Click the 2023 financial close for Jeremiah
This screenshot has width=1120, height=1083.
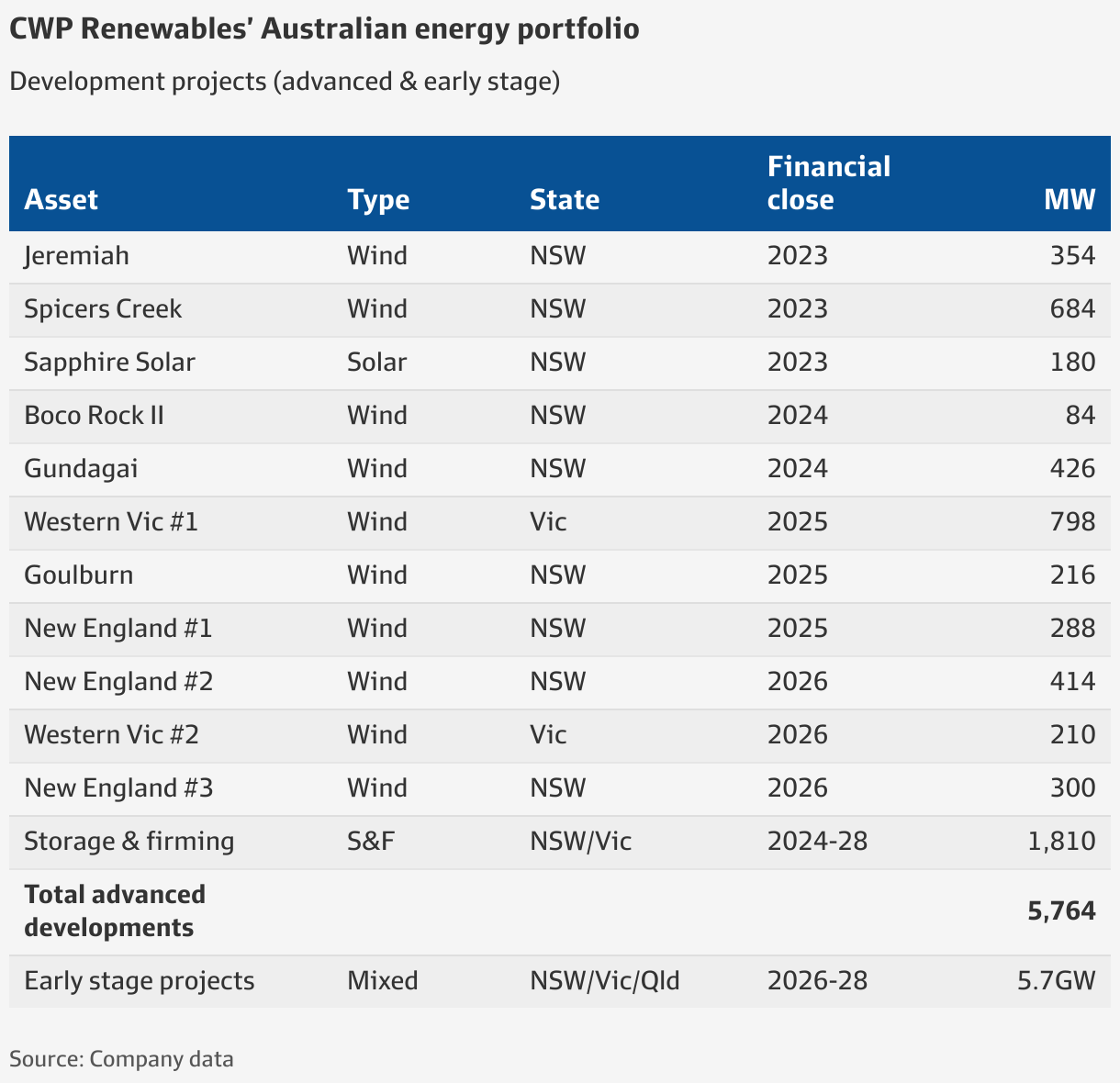[798, 255]
